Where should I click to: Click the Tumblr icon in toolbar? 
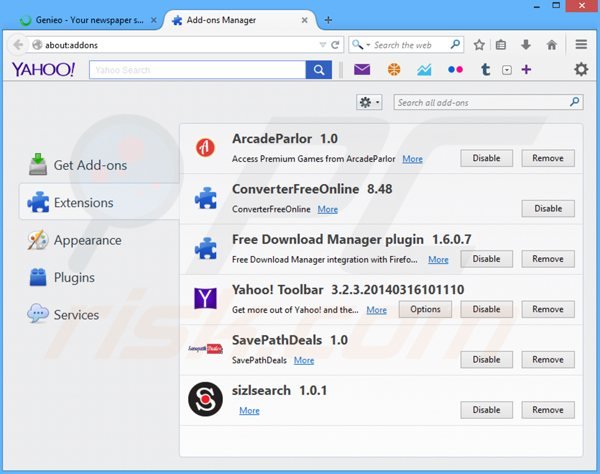[x=485, y=69]
